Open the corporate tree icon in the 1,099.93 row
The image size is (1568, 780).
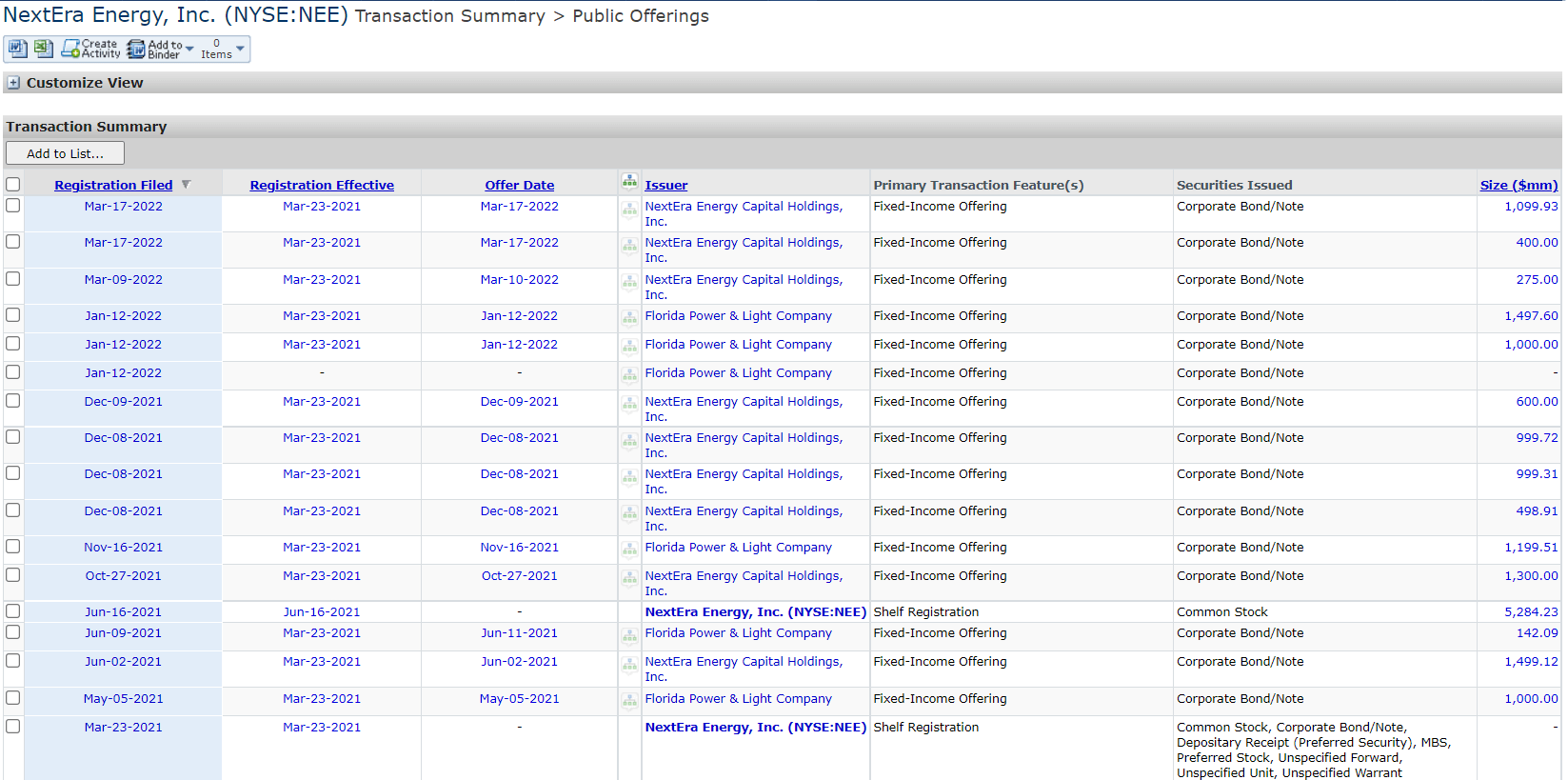(x=629, y=210)
